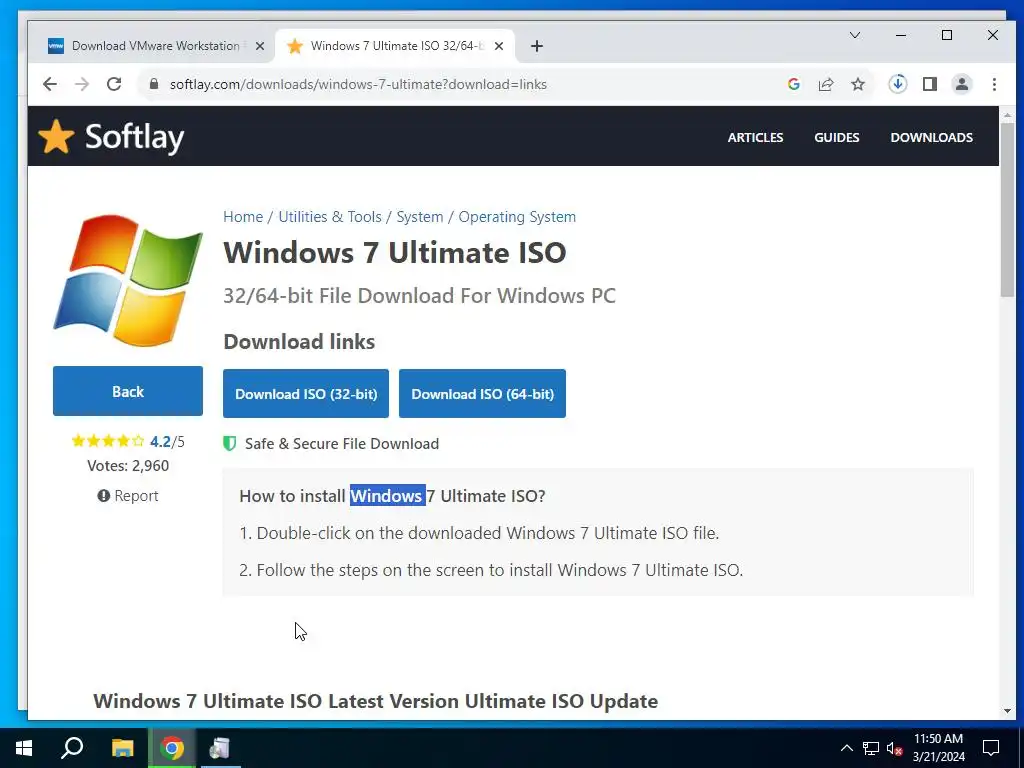Open File Explorer from taskbar
The height and width of the screenshot is (768, 1024).
tap(122, 748)
